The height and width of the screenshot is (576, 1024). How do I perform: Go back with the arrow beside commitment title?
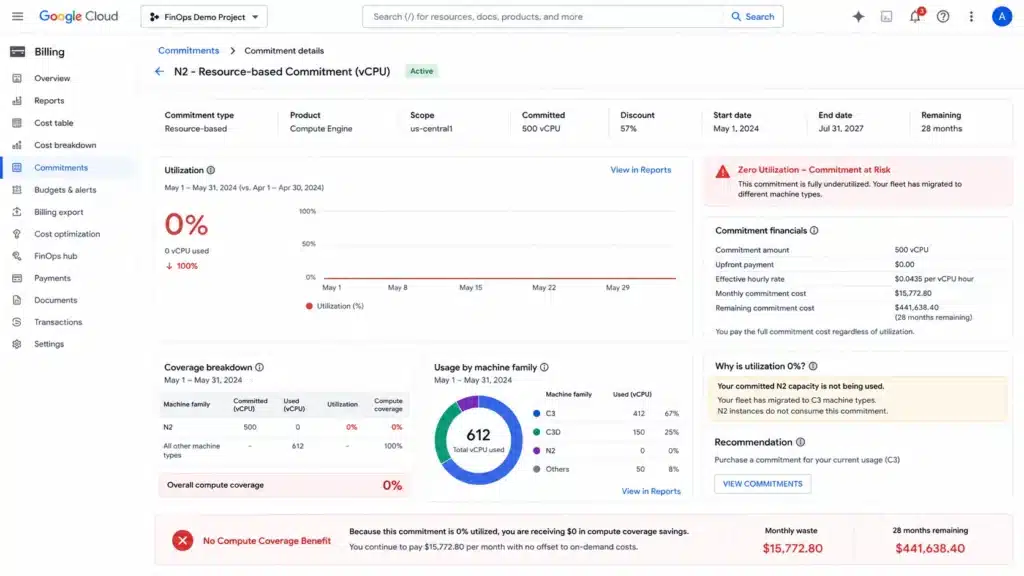[159, 71]
